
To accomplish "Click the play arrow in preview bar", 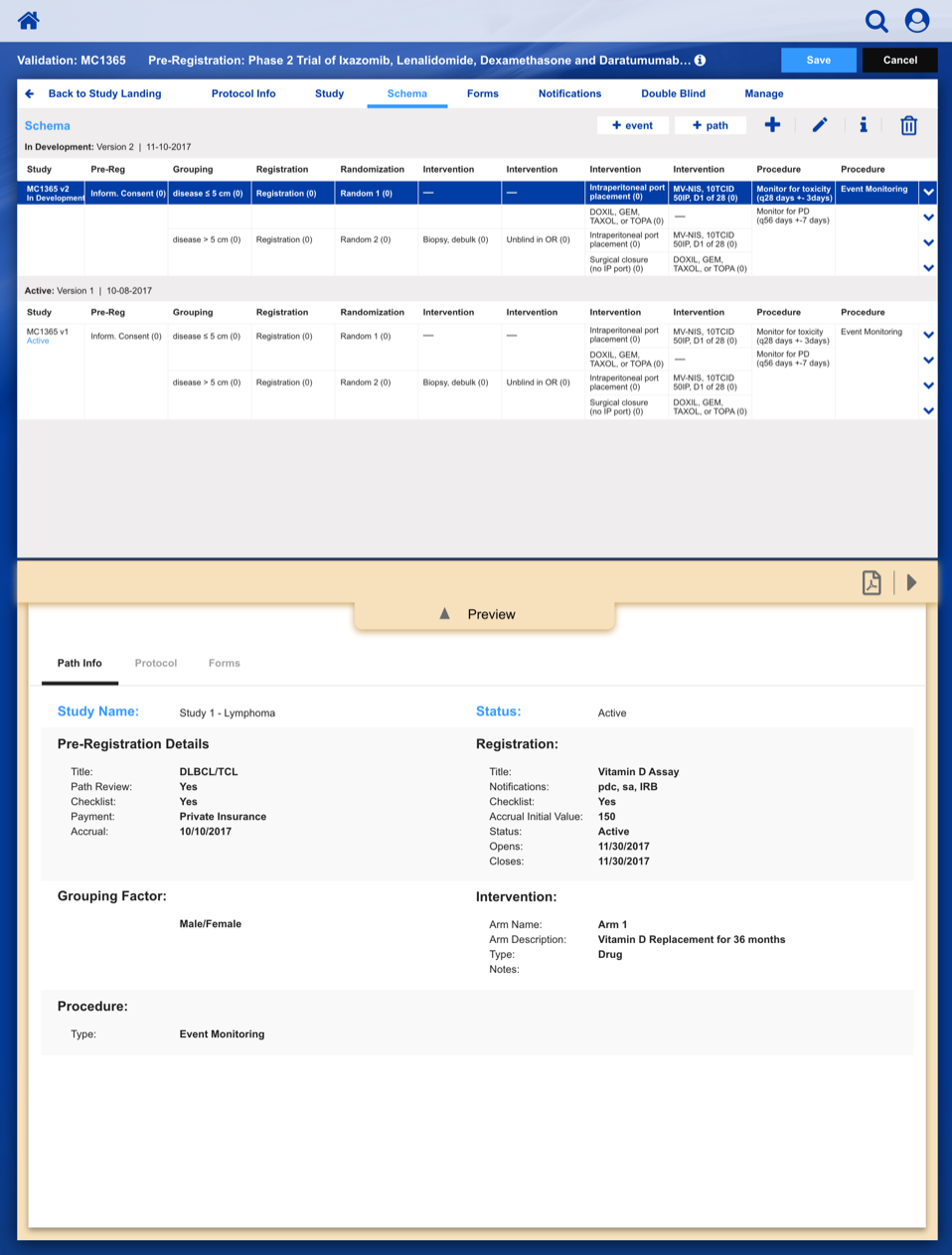I will pyautogui.click(x=911, y=582).
